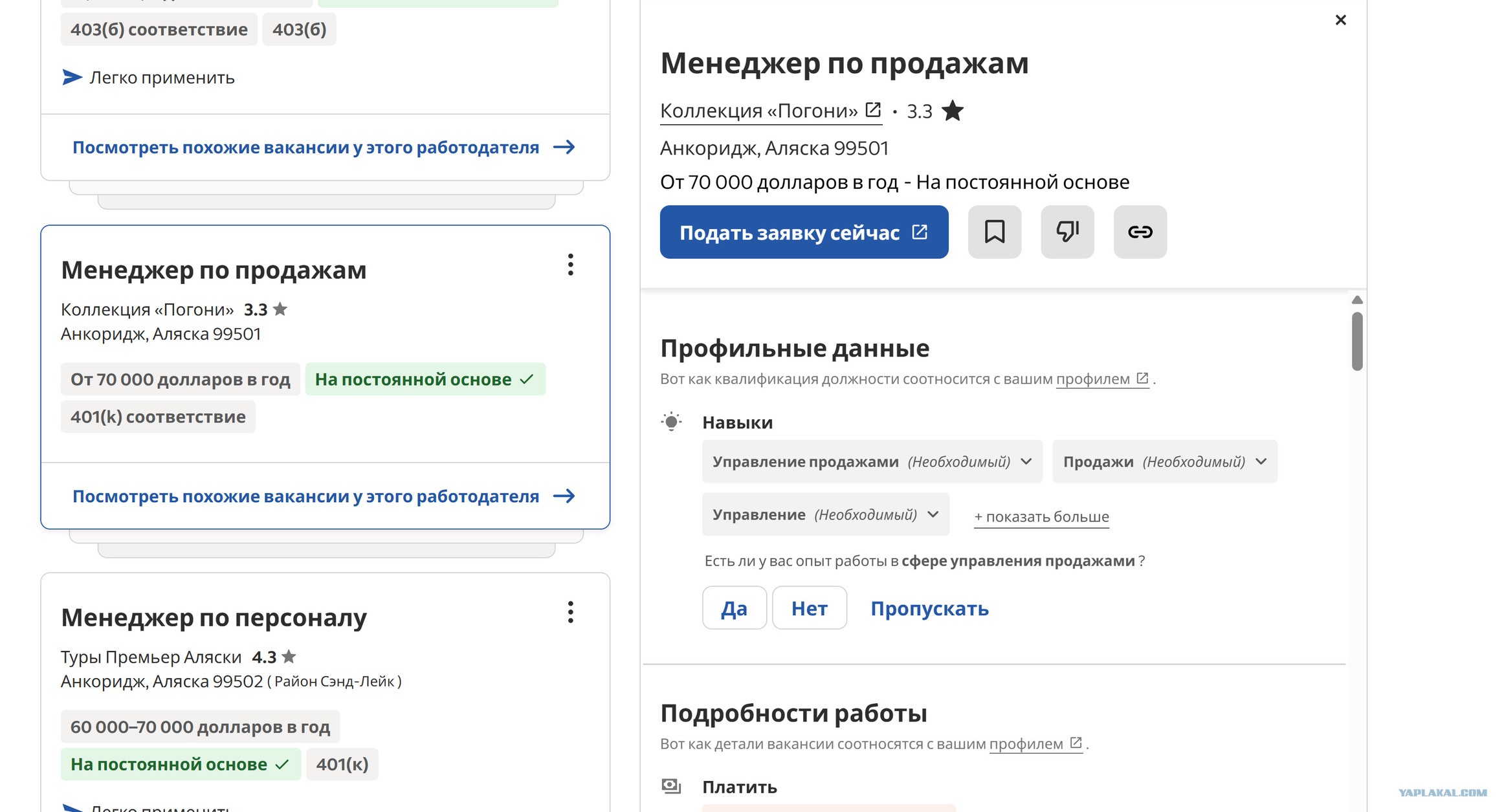Answer Да to sales management experience
This screenshot has height=812, width=1504.
735,608
